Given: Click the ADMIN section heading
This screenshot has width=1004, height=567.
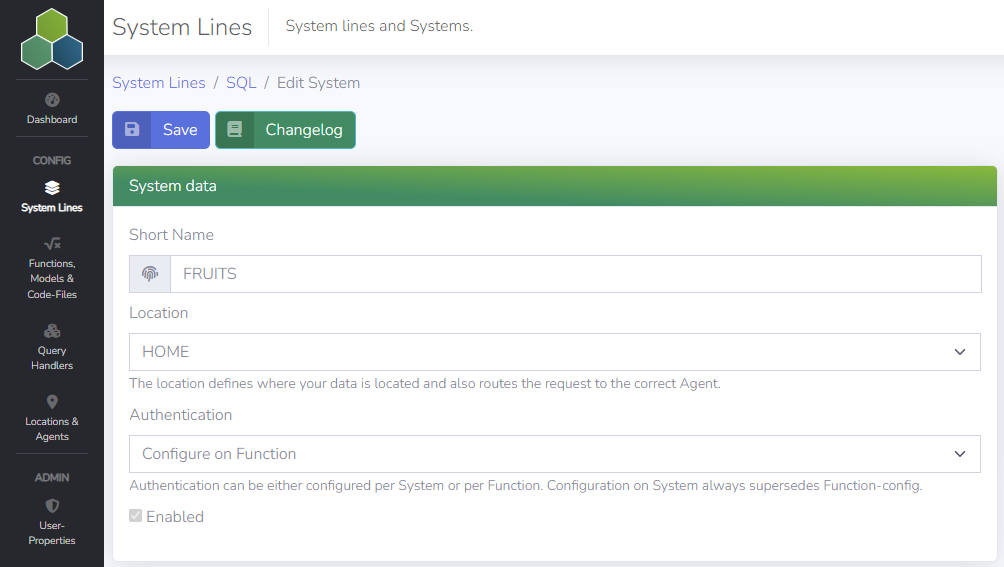Looking at the screenshot, I should (52, 477).
